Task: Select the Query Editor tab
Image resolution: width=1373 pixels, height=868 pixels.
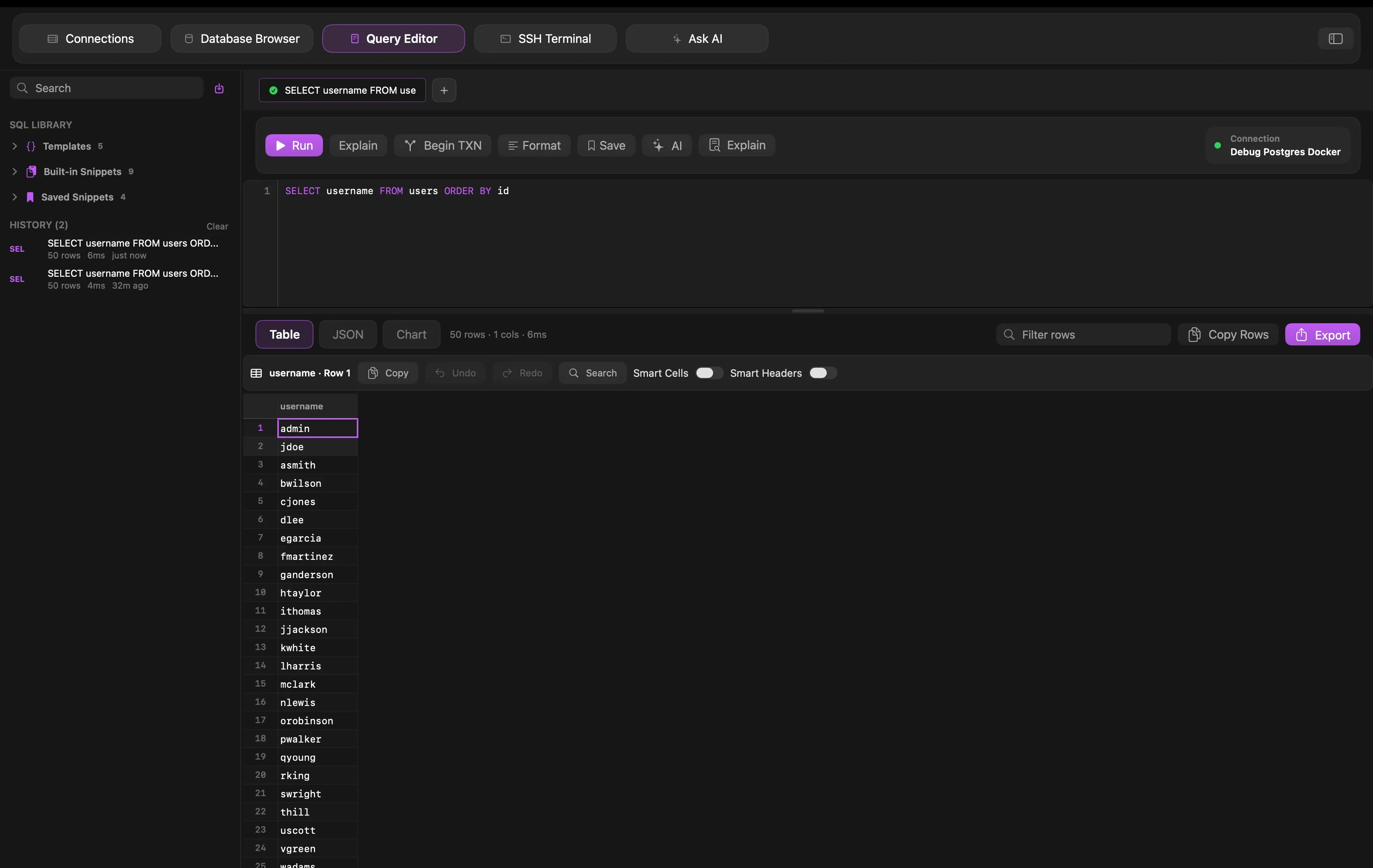Action: tap(393, 39)
